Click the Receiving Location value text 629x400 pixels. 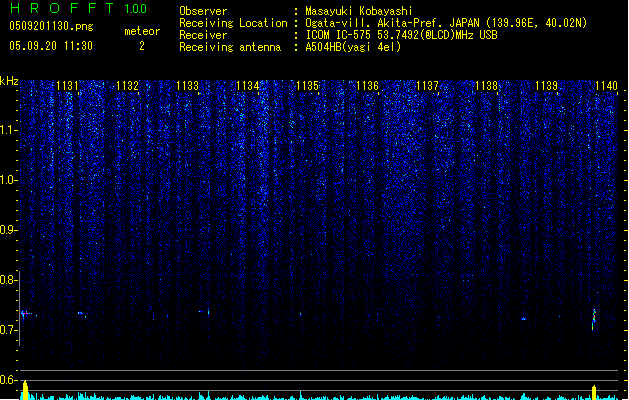click(446, 23)
